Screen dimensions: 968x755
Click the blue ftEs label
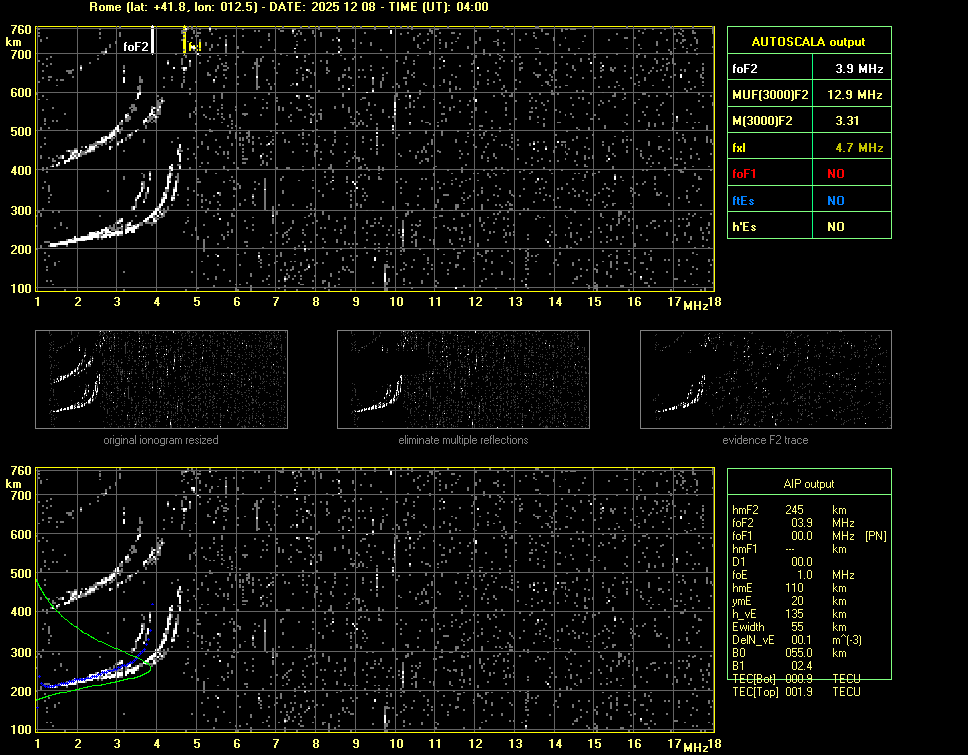(746, 200)
